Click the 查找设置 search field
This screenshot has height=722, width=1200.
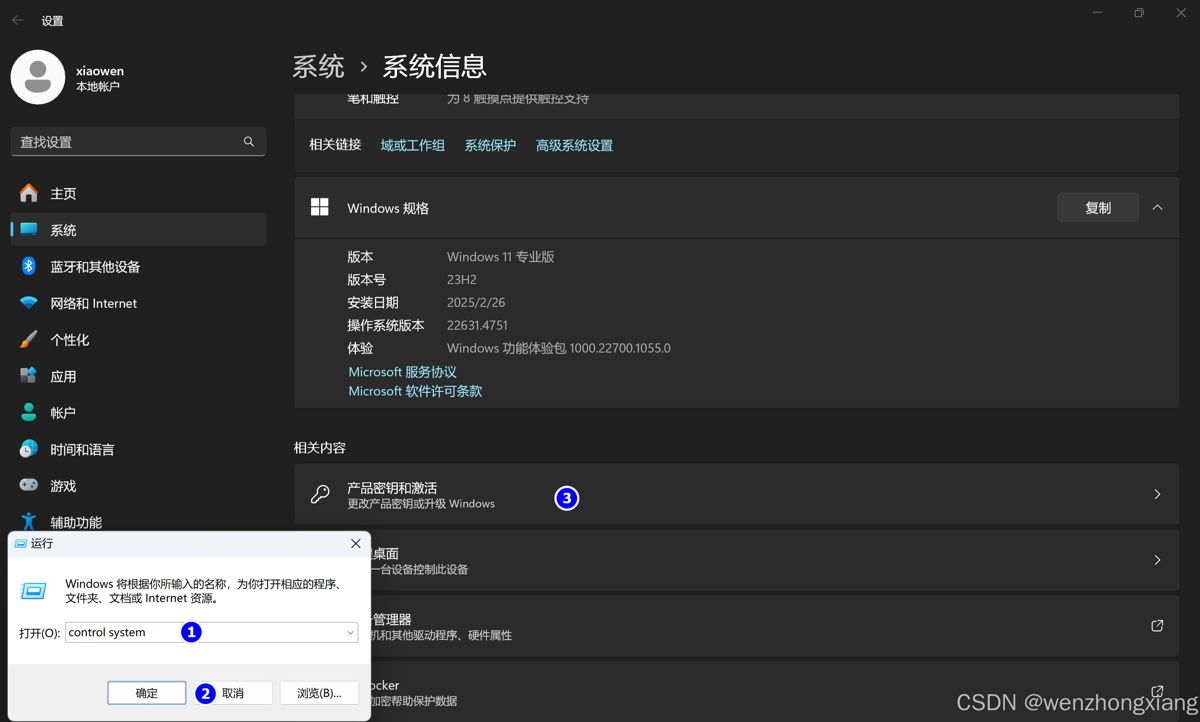138,142
